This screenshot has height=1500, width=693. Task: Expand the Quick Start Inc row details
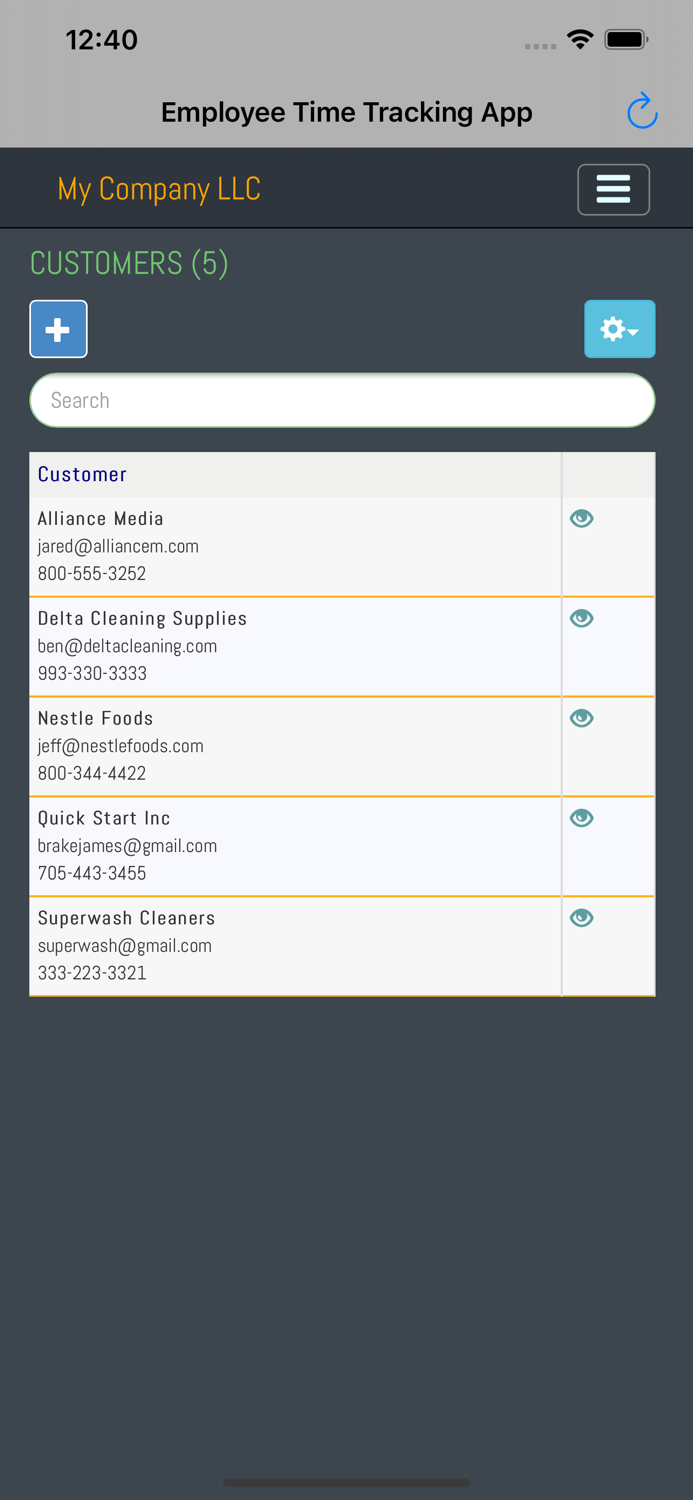coord(581,817)
